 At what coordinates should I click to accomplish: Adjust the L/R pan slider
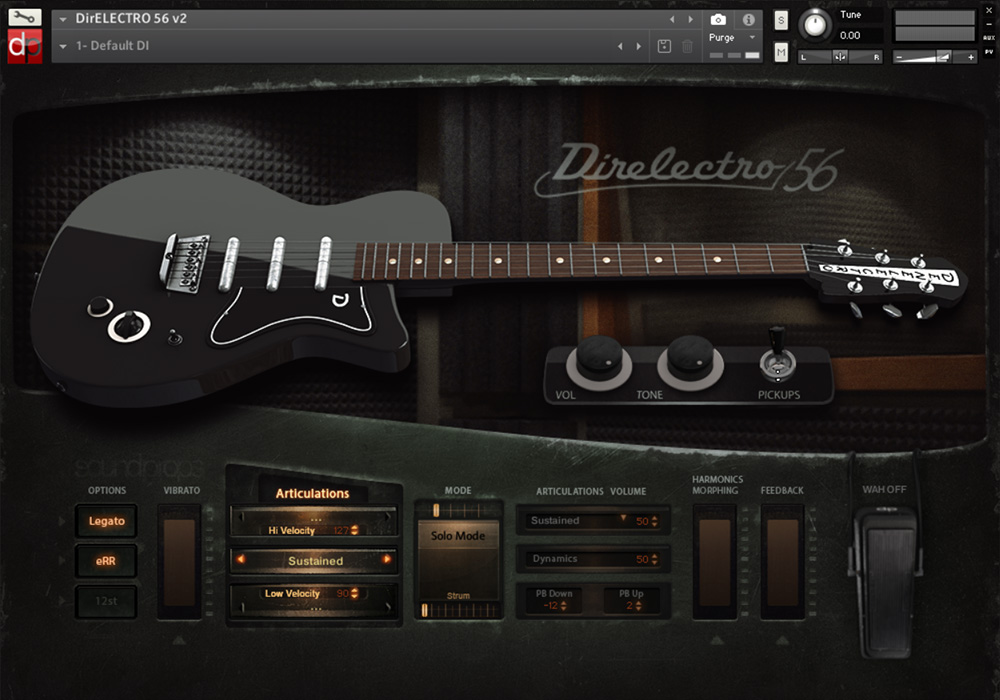pos(840,57)
